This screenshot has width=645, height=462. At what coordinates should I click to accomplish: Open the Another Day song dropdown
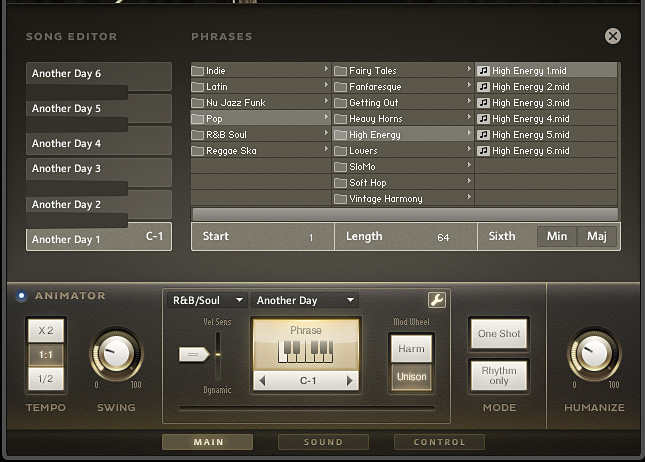[x=305, y=300]
